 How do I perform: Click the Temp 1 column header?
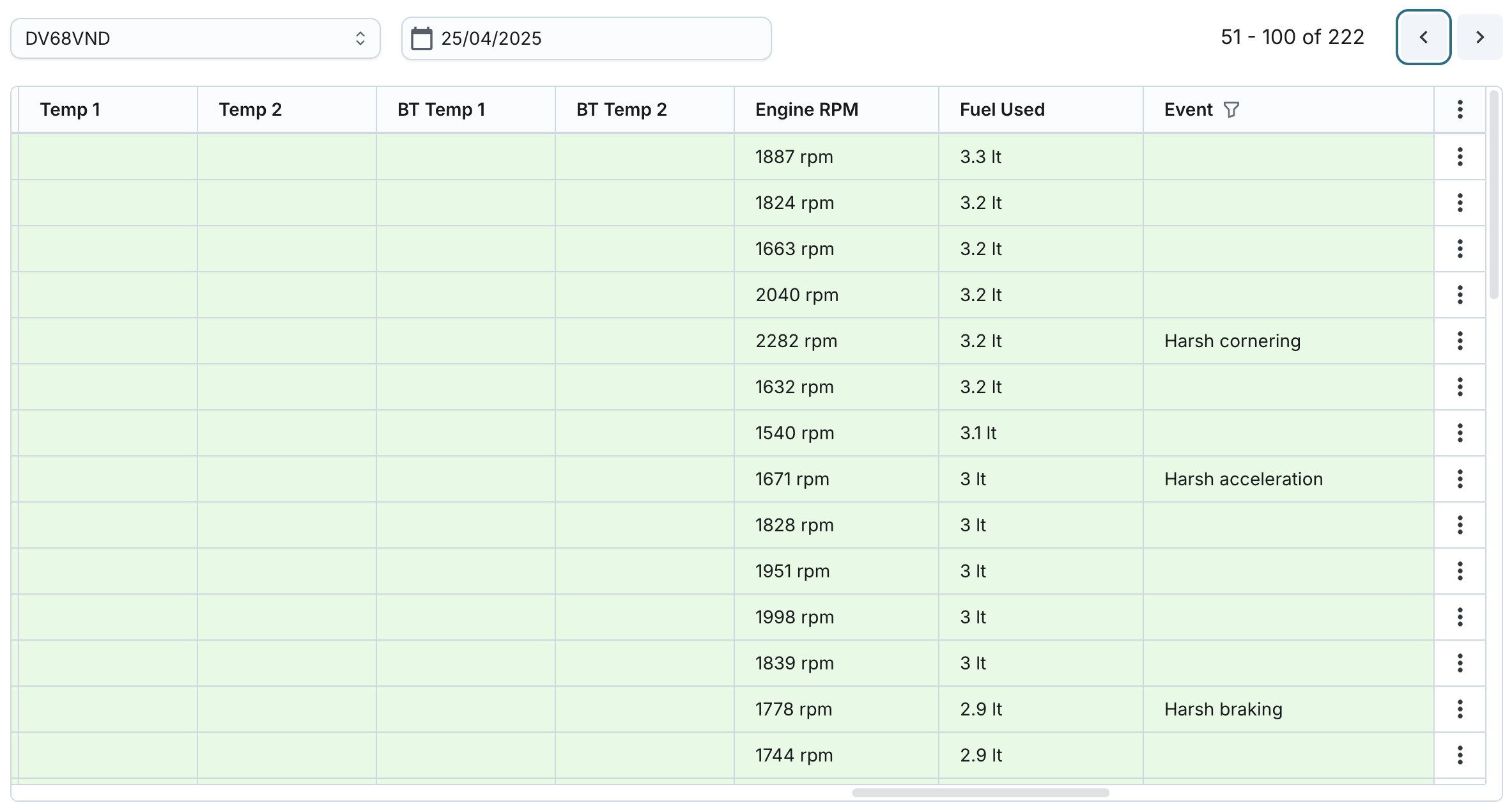point(70,110)
